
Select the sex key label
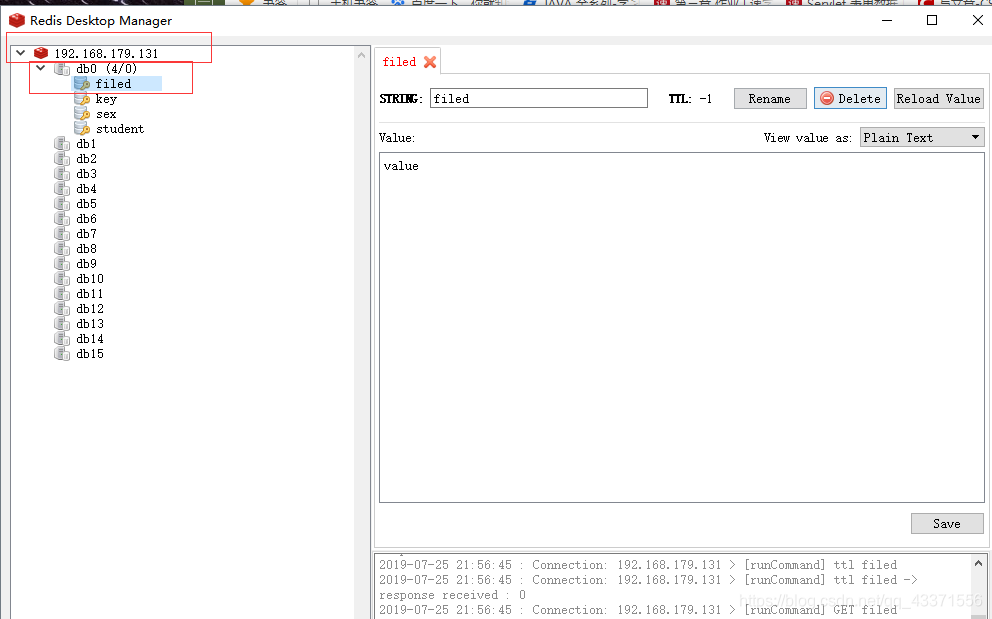point(106,114)
